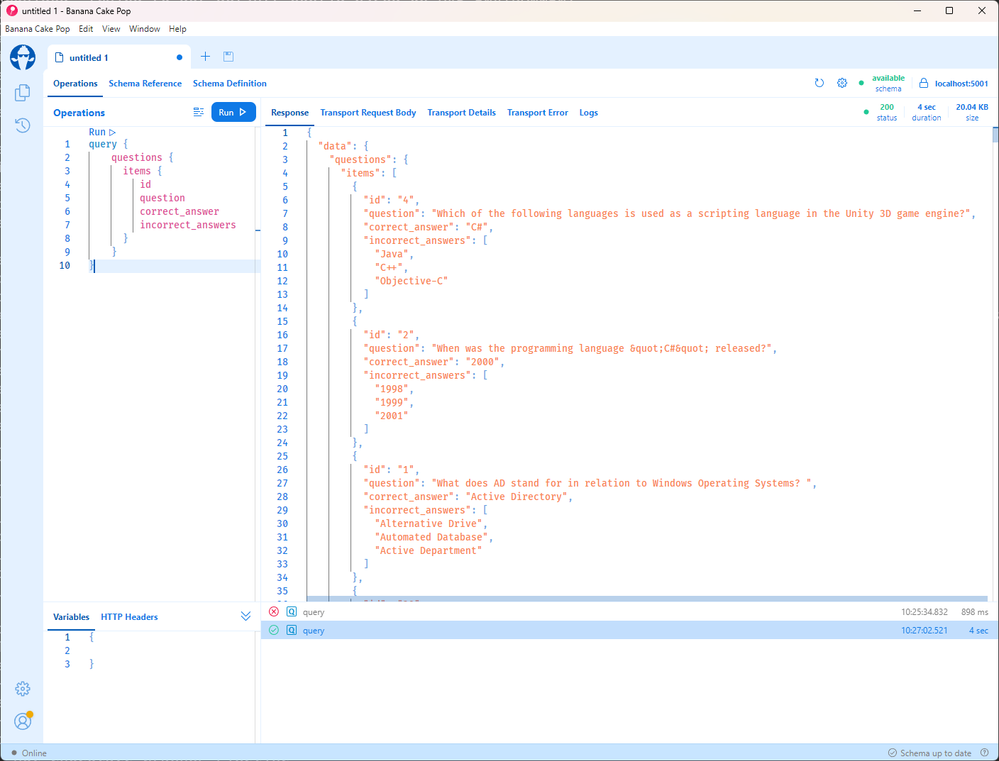The width and height of the screenshot is (999, 761).
Task: Open the sidebar Settings gear at the bottom
Action: tap(22, 688)
